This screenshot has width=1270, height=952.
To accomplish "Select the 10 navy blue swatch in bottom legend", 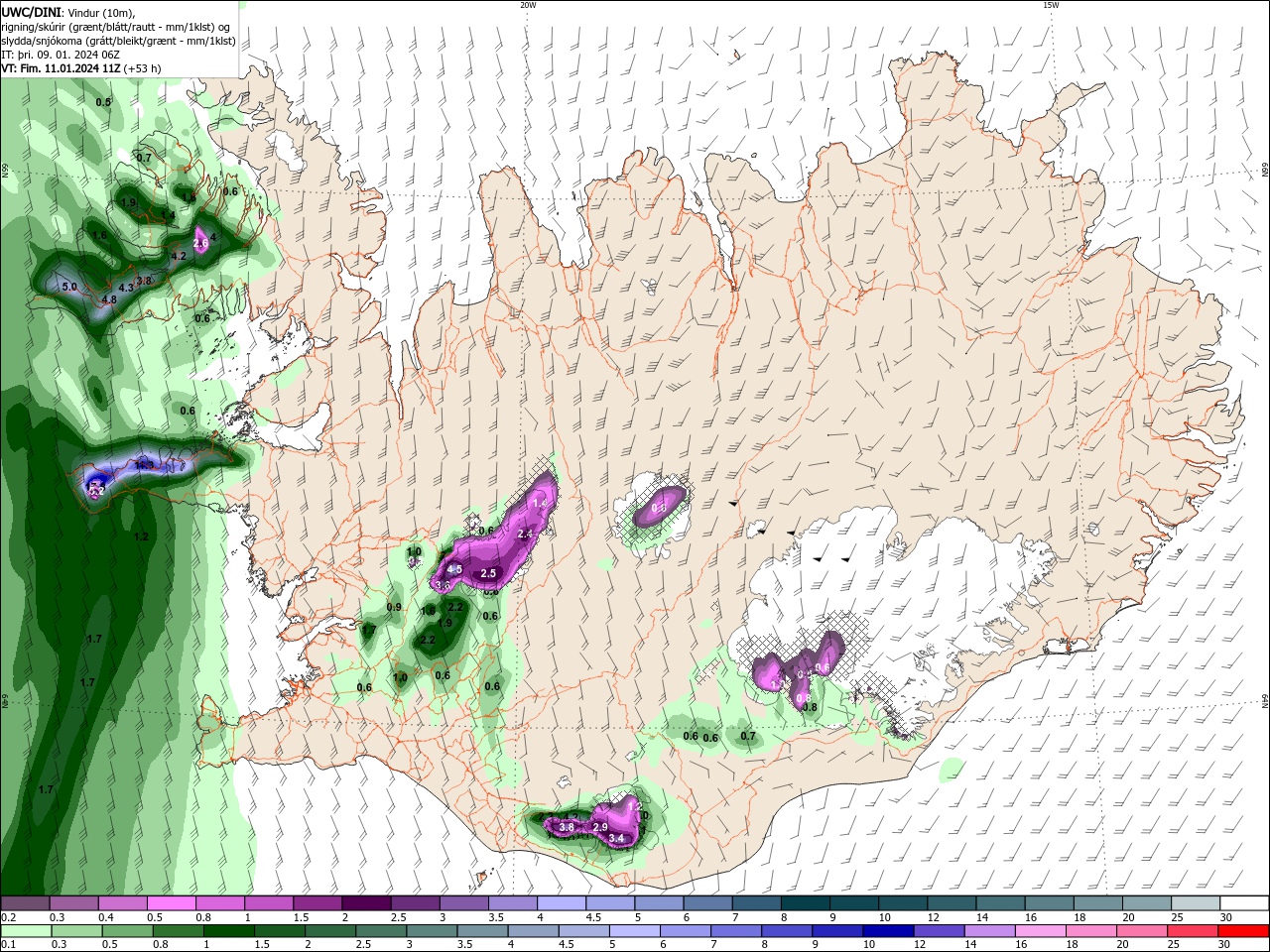I will click(889, 931).
